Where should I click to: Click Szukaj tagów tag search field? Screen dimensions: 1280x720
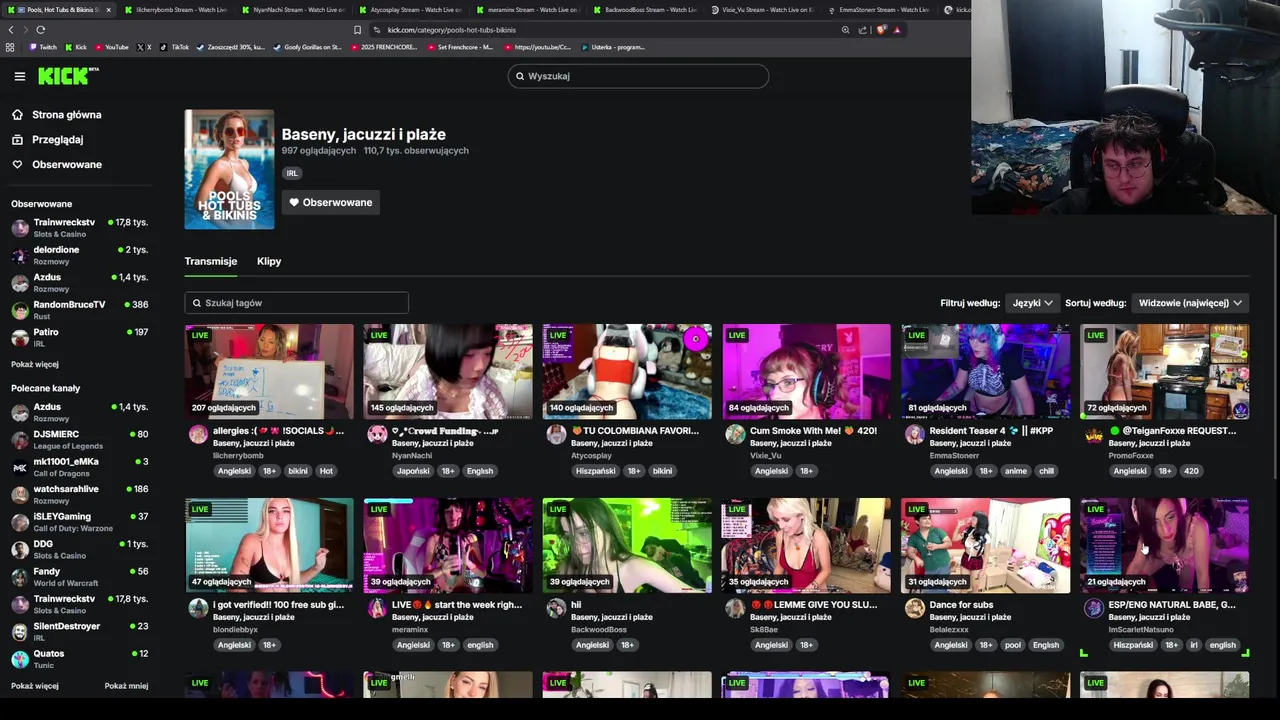click(x=296, y=303)
